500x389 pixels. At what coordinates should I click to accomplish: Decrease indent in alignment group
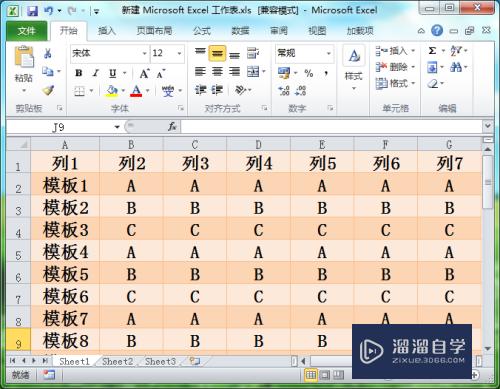point(200,90)
